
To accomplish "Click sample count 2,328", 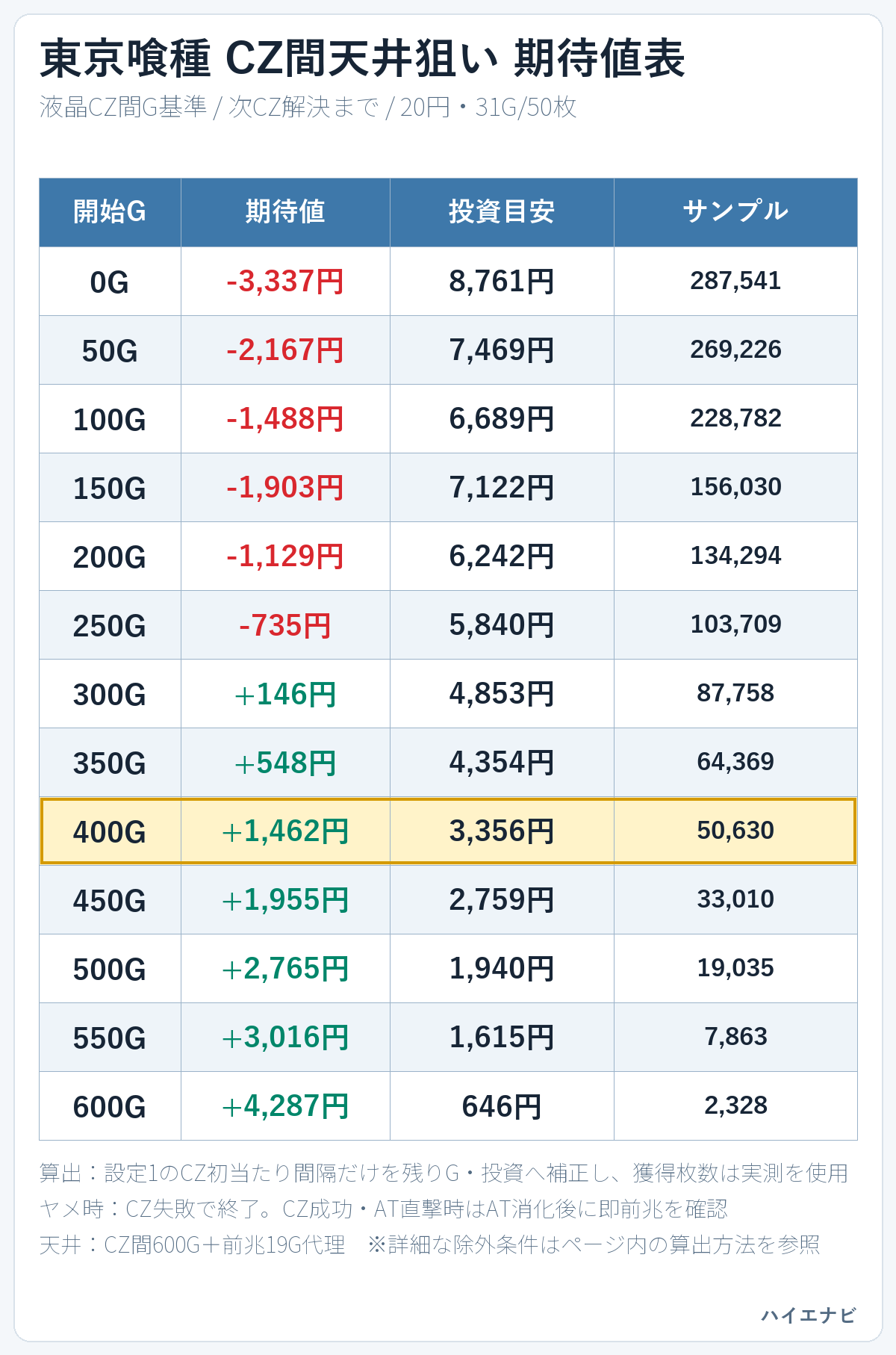I will [x=735, y=1106].
